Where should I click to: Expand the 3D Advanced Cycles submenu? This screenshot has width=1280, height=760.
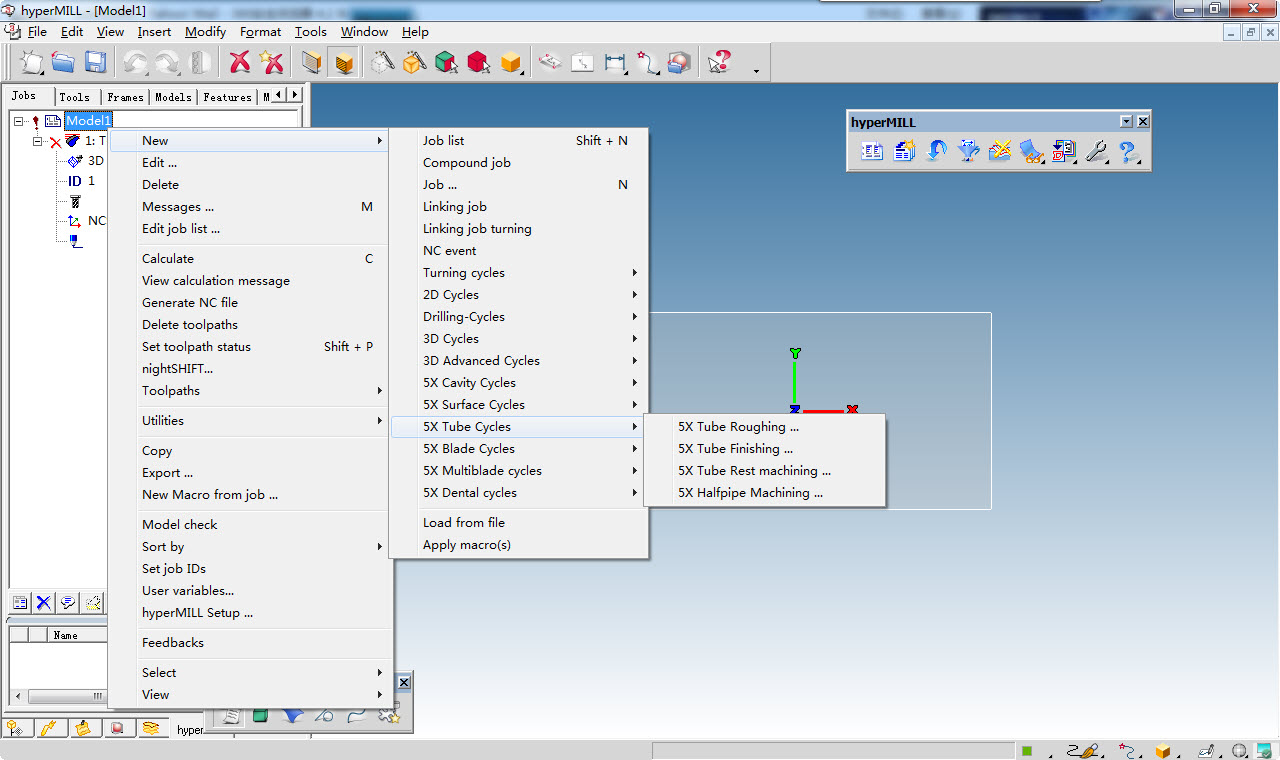[519, 360]
